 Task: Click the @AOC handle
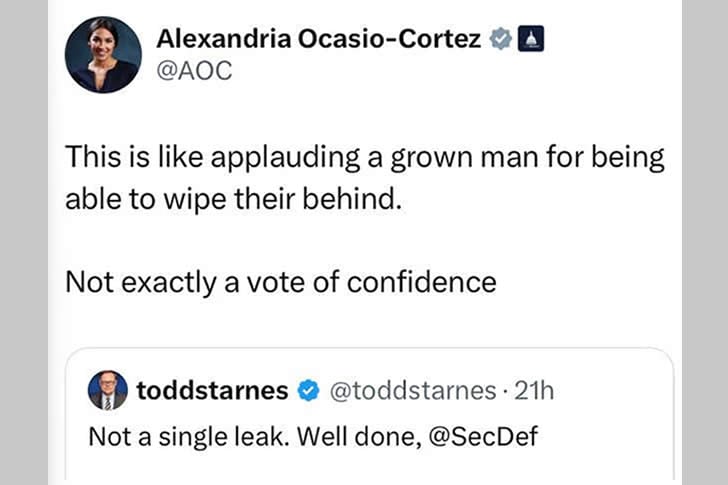pyautogui.click(x=194, y=72)
